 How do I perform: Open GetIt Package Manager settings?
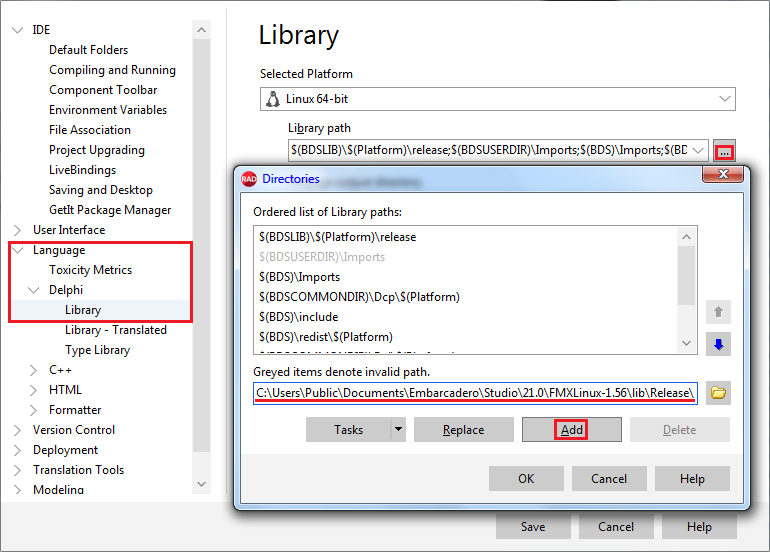(x=110, y=210)
